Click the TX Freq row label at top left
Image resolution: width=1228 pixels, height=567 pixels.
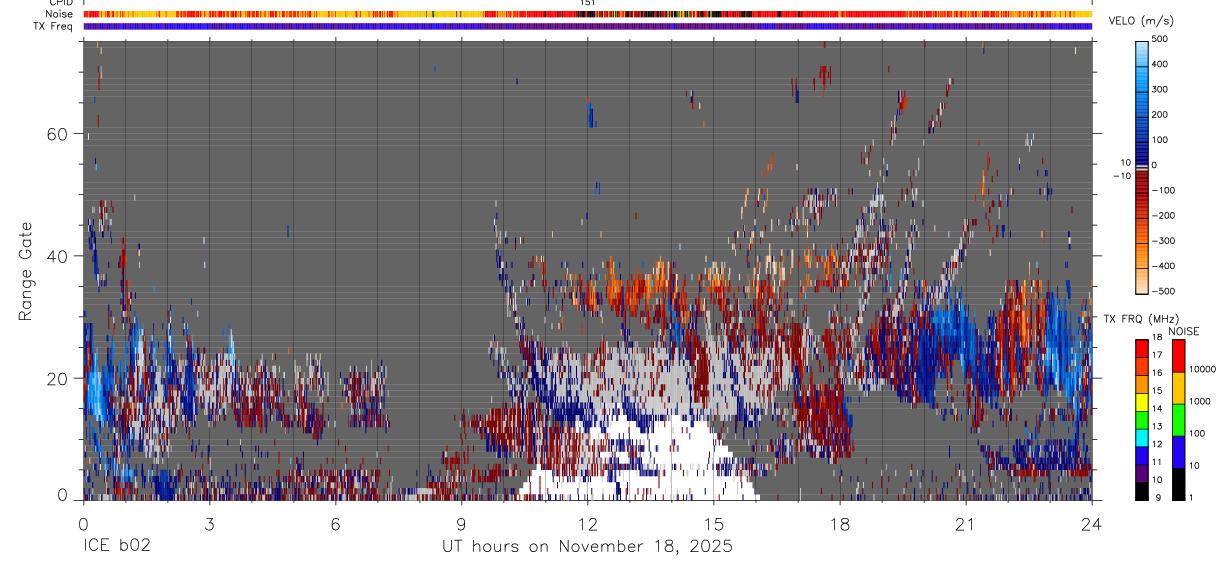[x=53, y=26]
